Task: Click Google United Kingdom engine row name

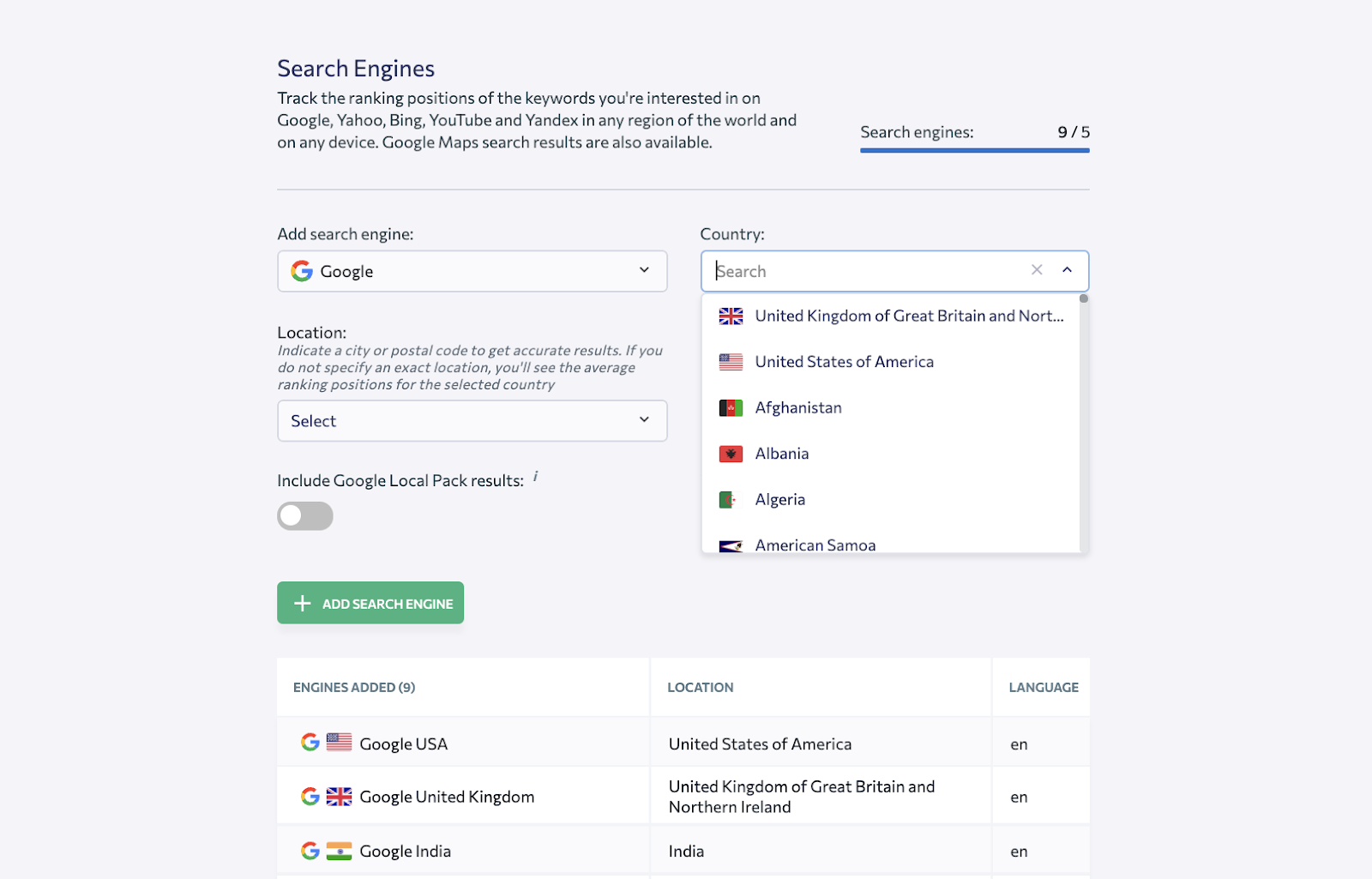Action: click(446, 797)
